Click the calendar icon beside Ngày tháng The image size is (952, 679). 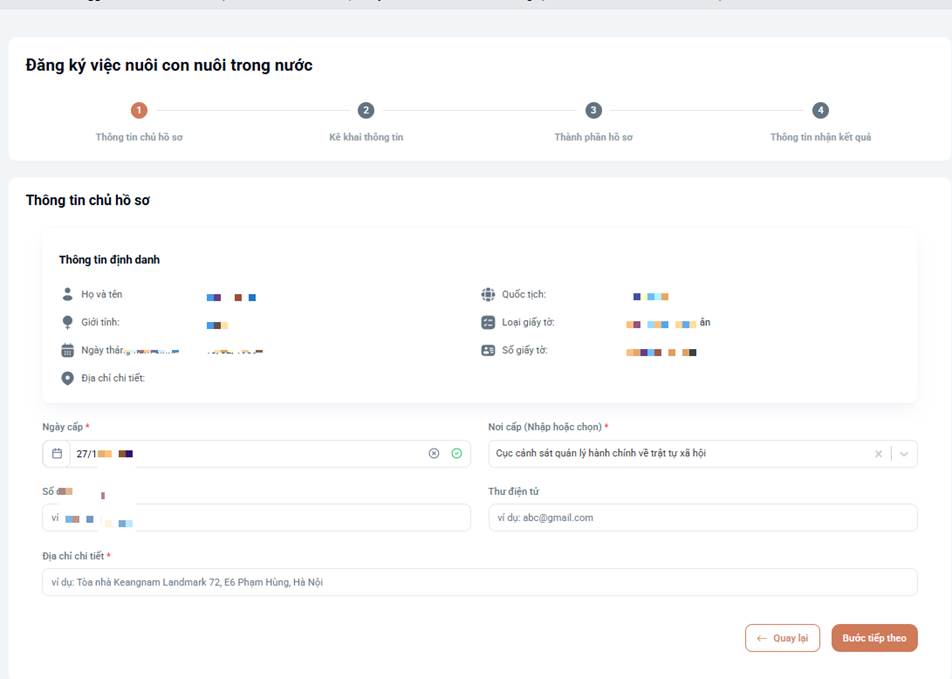click(67, 350)
